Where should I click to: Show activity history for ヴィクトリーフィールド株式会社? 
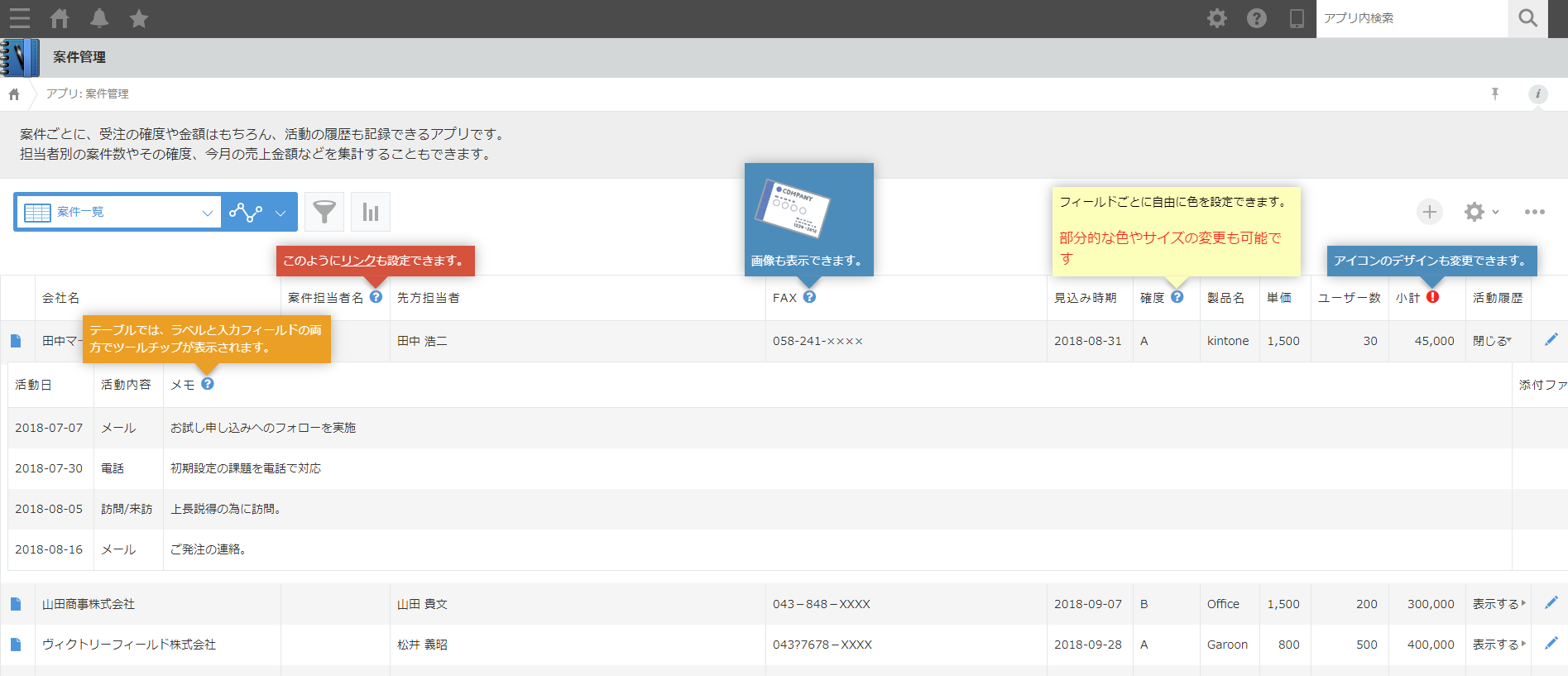point(1498,645)
